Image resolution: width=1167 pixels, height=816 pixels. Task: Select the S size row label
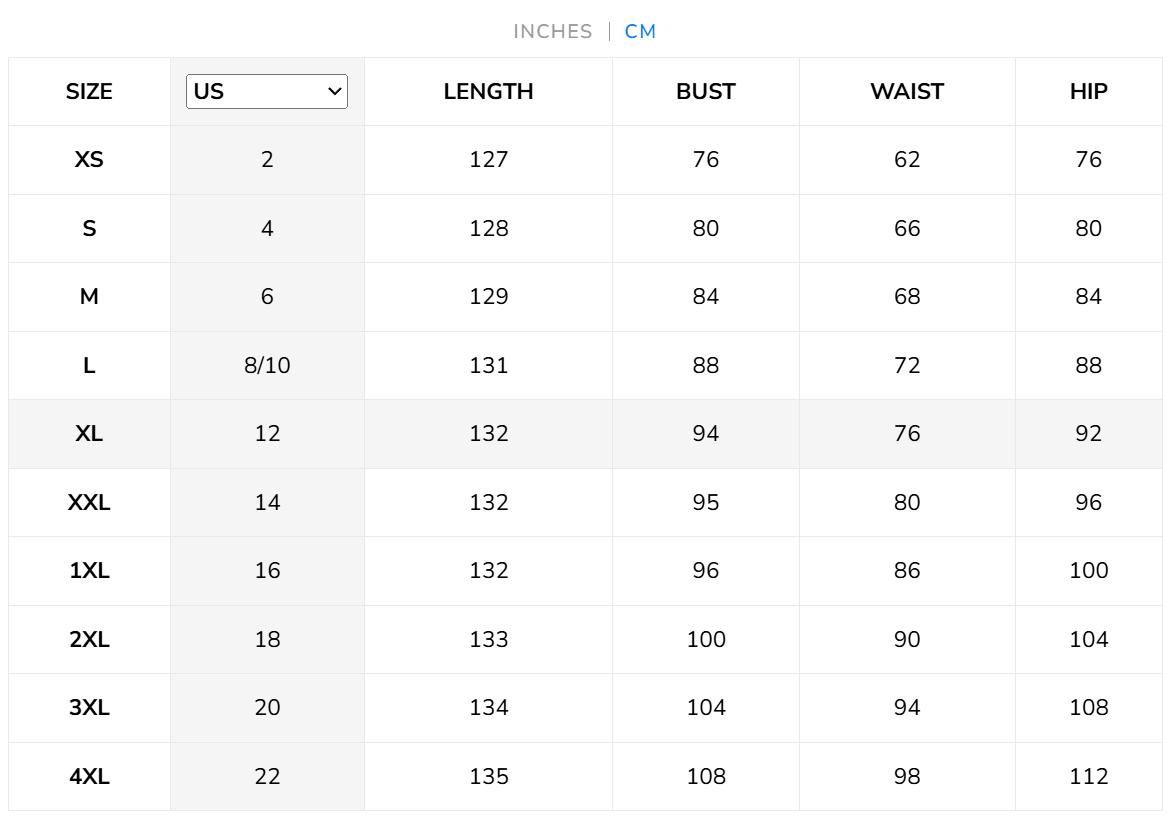click(x=89, y=229)
